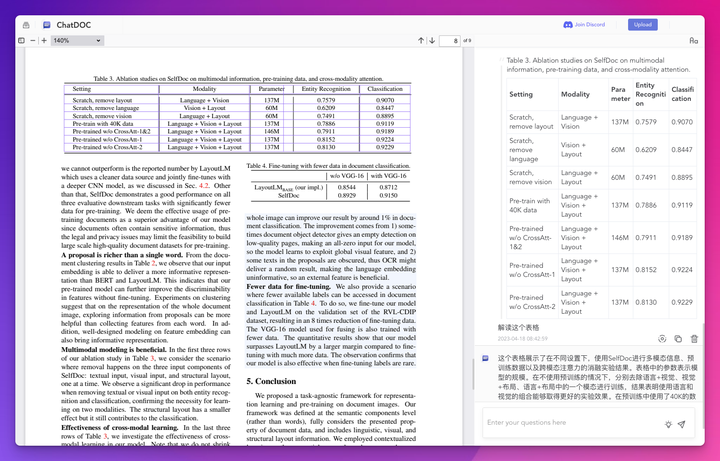Click the '解读这个表格' question text
Screen dimensions: 720x461
click(518, 327)
